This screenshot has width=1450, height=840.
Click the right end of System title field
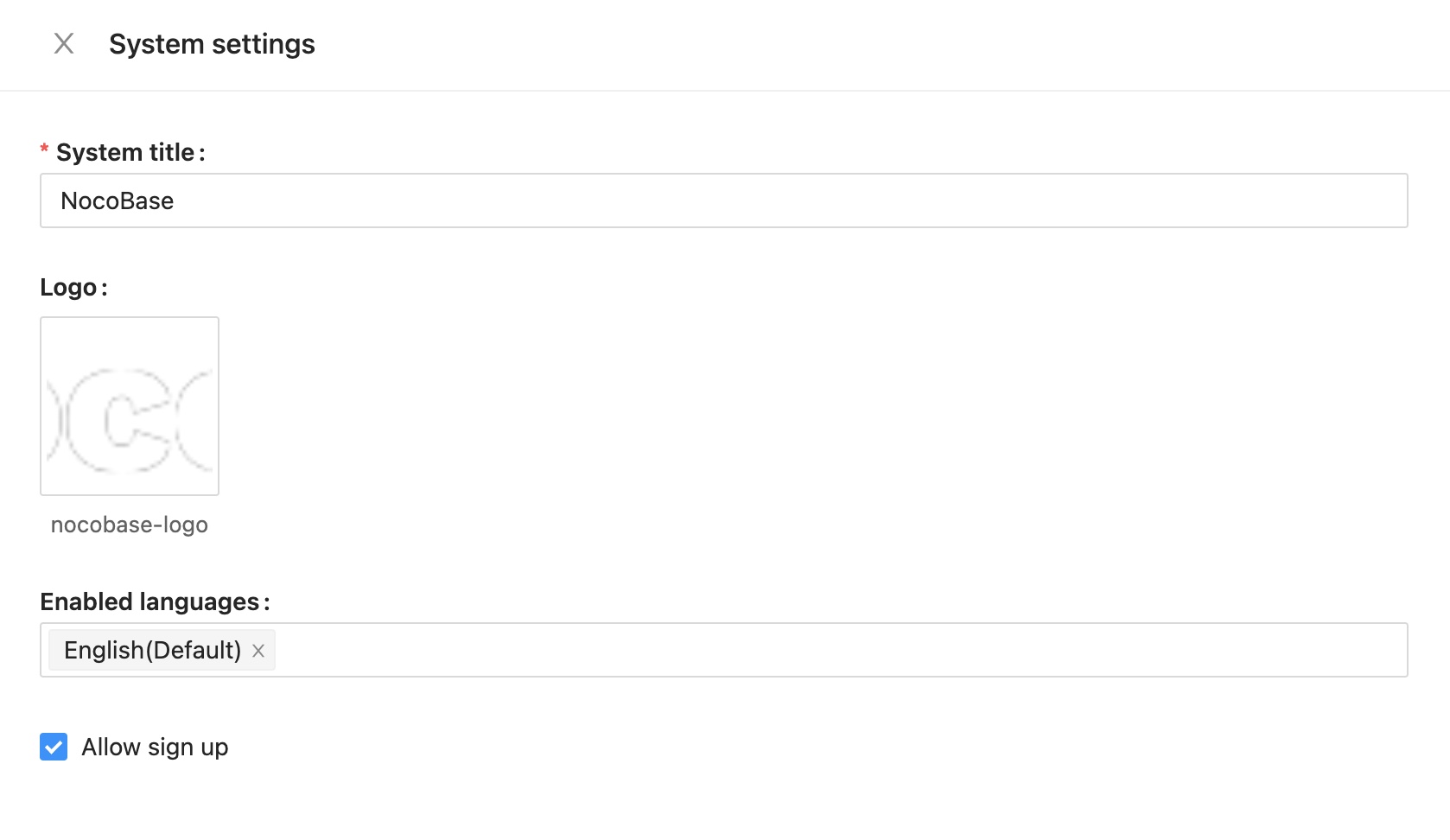pyautogui.click(x=1383, y=200)
